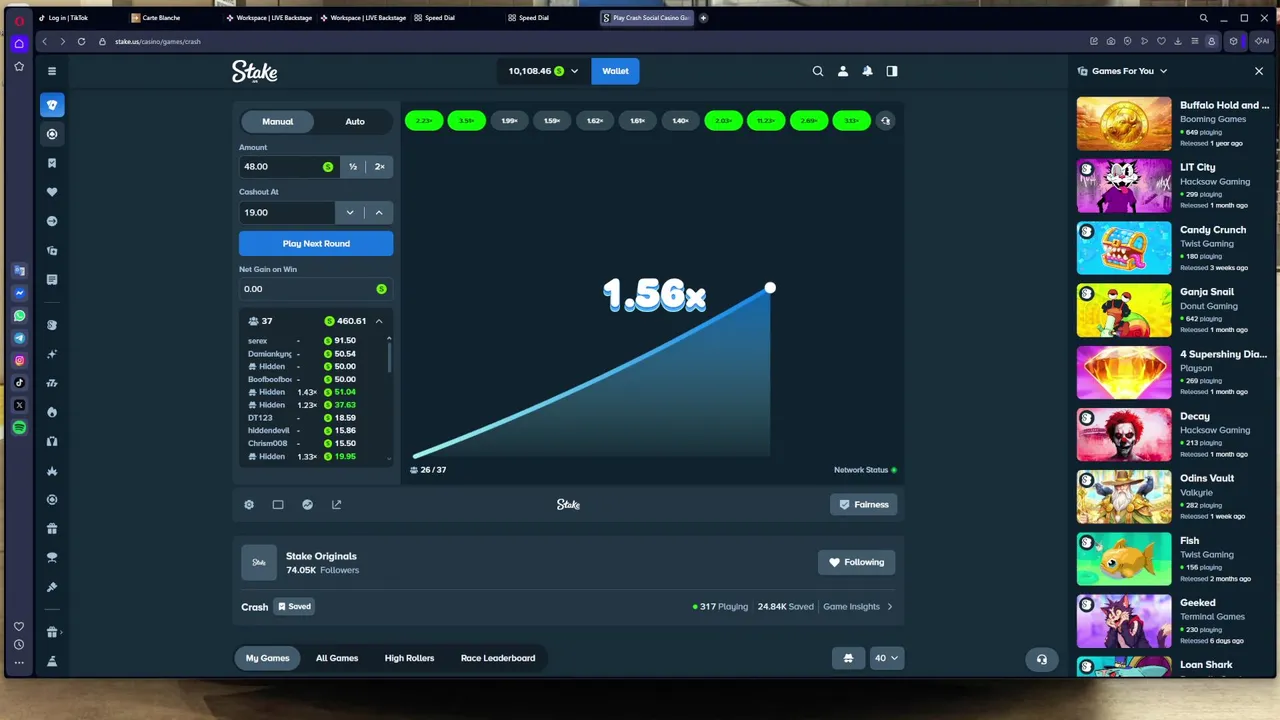Screen dimensions: 1280x720
Task: Decrease the Cashout At value with the down arrow
Action: pyautogui.click(x=350, y=212)
